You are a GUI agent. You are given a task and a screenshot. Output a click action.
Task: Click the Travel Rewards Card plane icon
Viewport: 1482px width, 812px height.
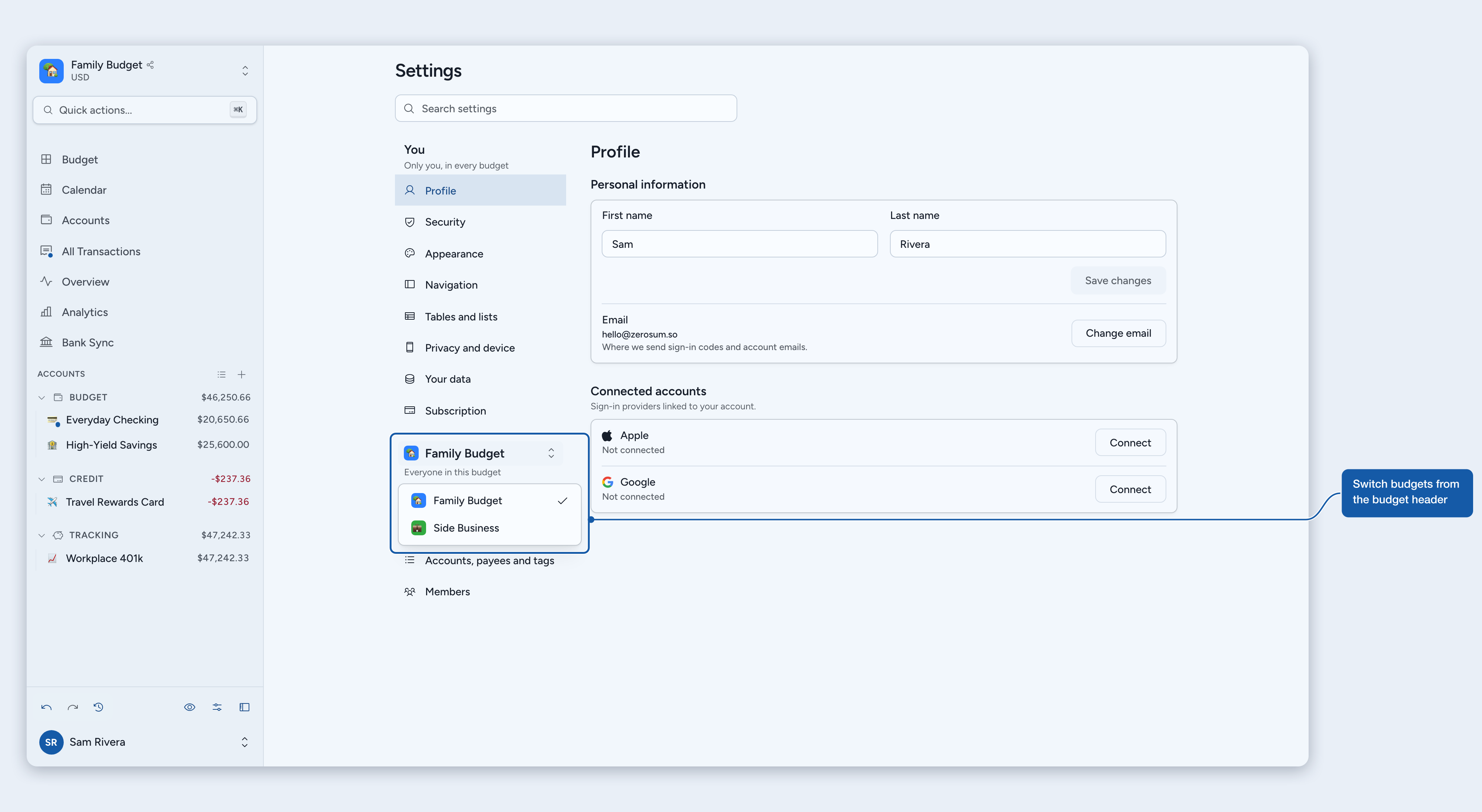coord(52,502)
